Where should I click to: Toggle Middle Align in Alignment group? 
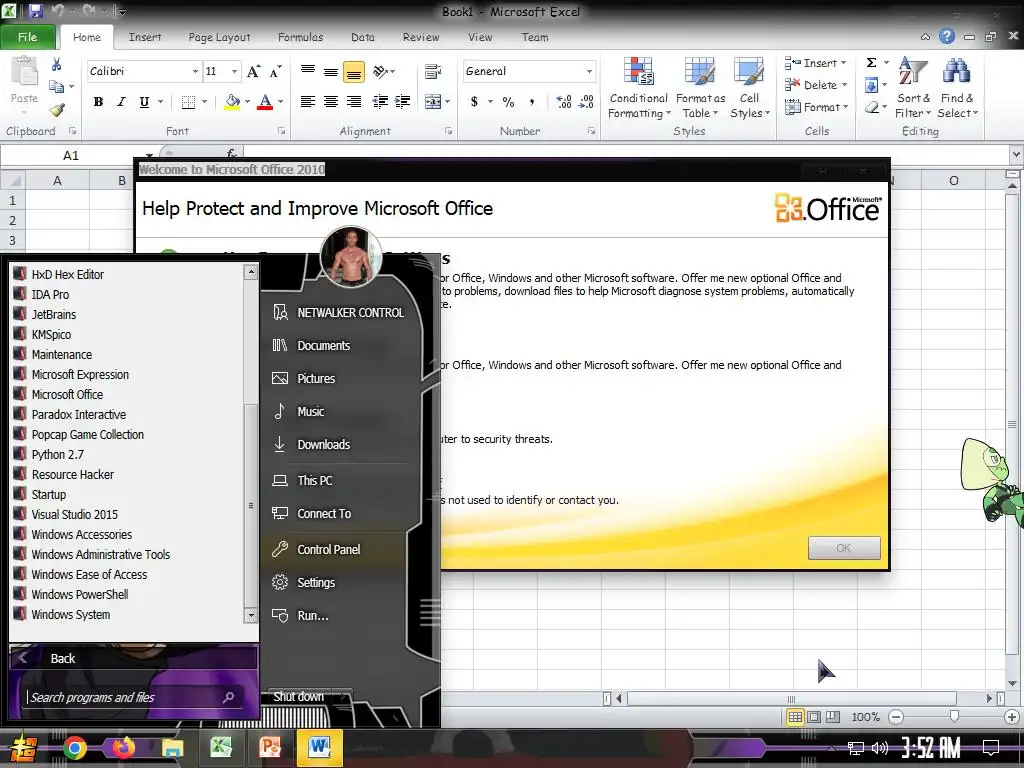(x=330, y=71)
